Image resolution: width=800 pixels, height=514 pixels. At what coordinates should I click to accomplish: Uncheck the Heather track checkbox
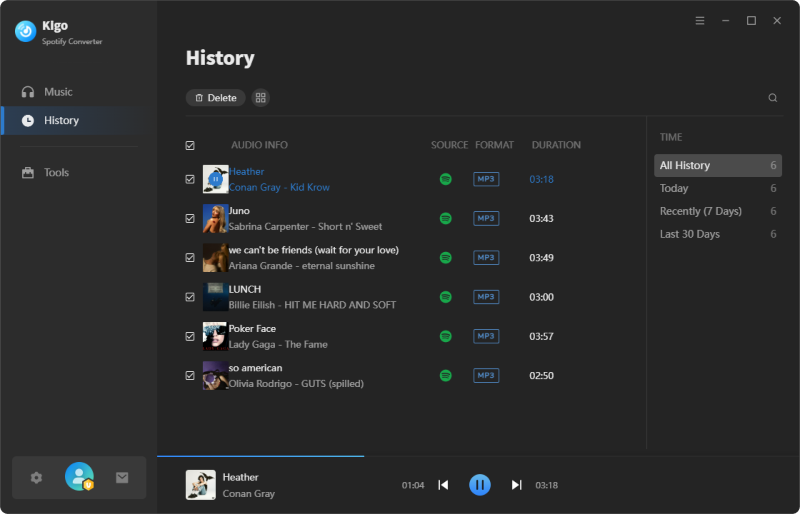(x=190, y=179)
